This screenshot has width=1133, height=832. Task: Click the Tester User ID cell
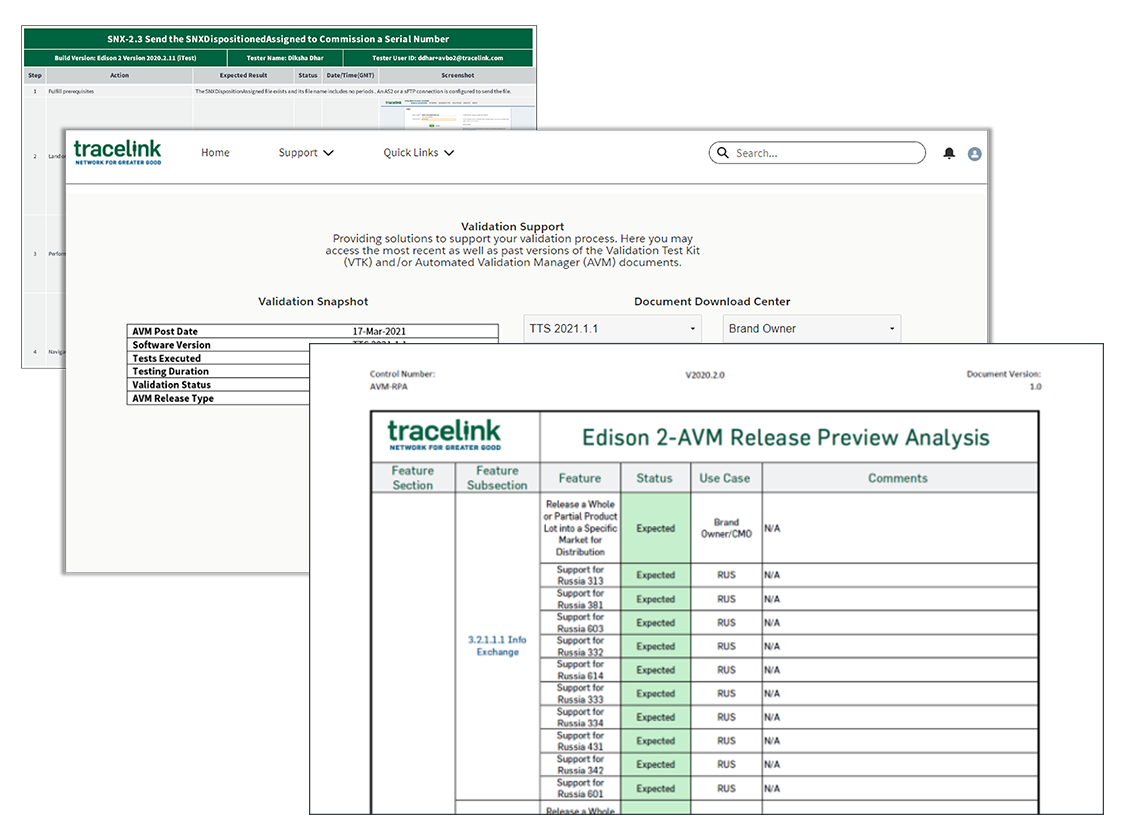(x=438, y=58)
